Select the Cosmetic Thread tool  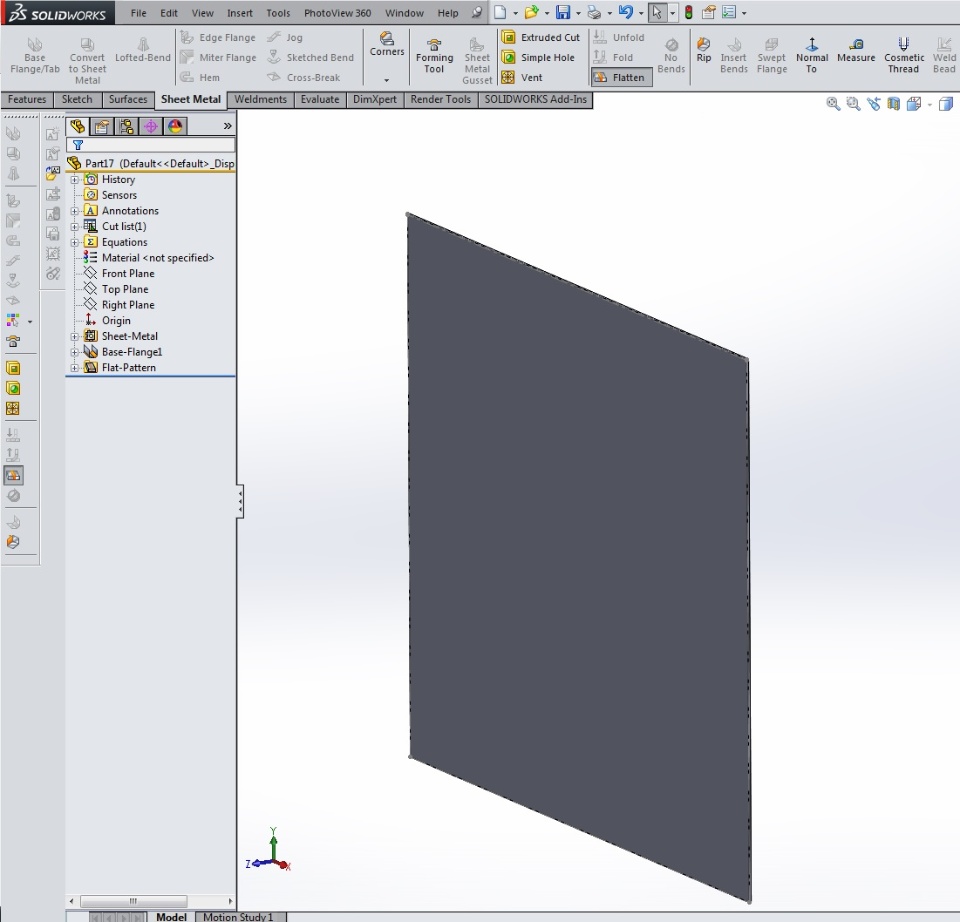(x=904, y=55)
